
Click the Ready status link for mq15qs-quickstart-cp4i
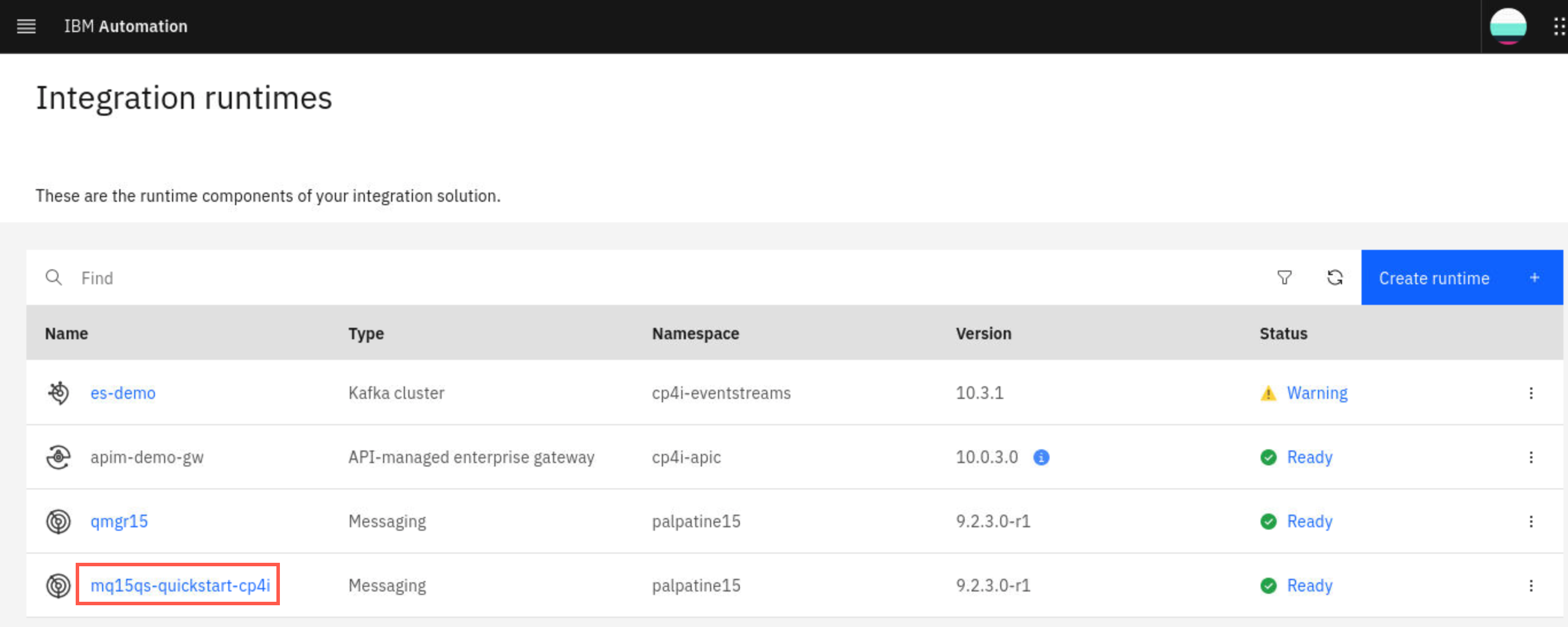tap(1309, 586)
